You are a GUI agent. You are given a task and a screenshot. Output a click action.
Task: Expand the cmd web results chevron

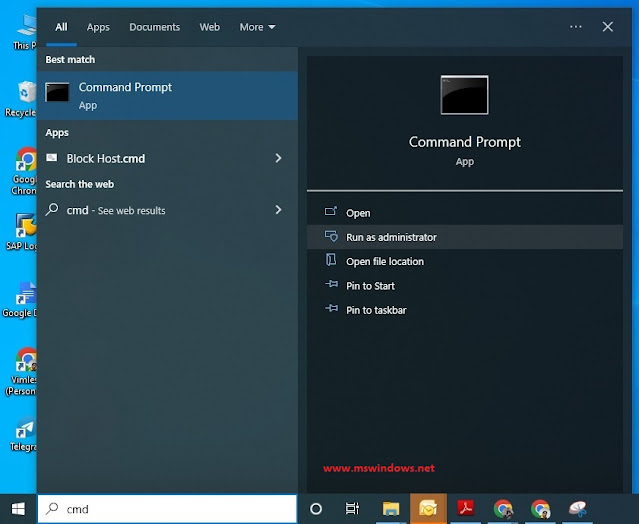tap(278, 210)
